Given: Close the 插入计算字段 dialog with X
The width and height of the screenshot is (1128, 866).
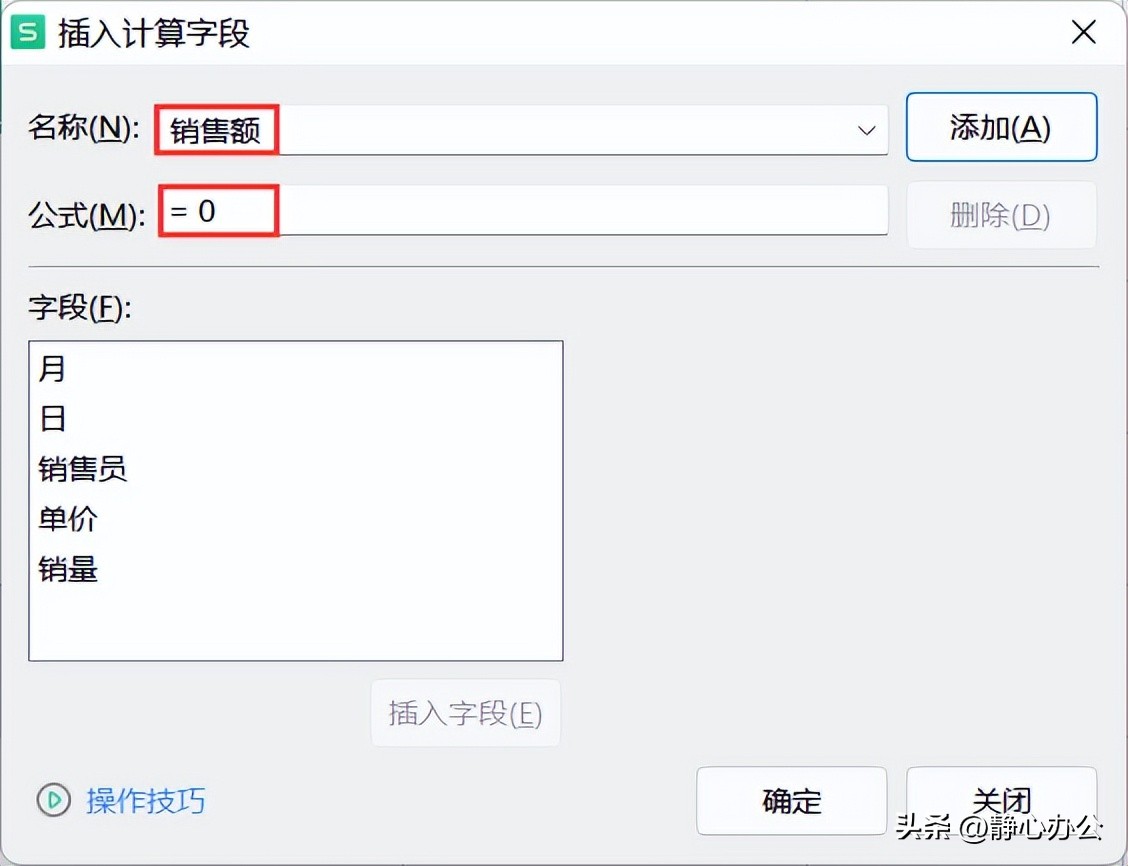Looking at the screenshot, I should [x=1083, y=32].
